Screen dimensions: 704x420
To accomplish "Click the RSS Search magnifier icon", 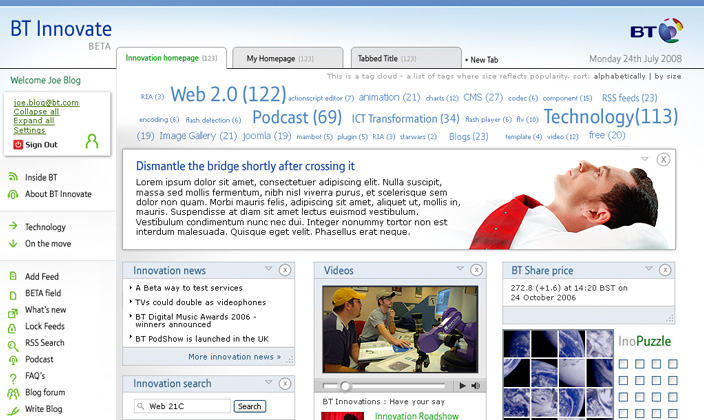I will pyautogui.click(x=13, y=345).
